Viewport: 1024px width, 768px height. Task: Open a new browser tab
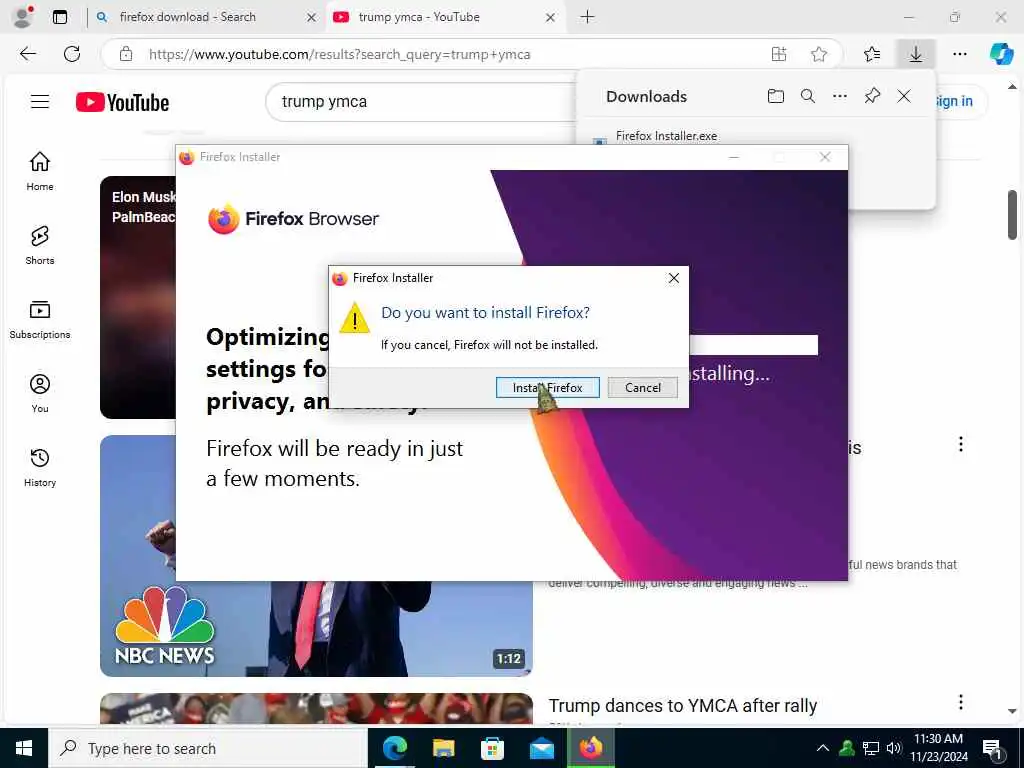[x=587, y=17]
